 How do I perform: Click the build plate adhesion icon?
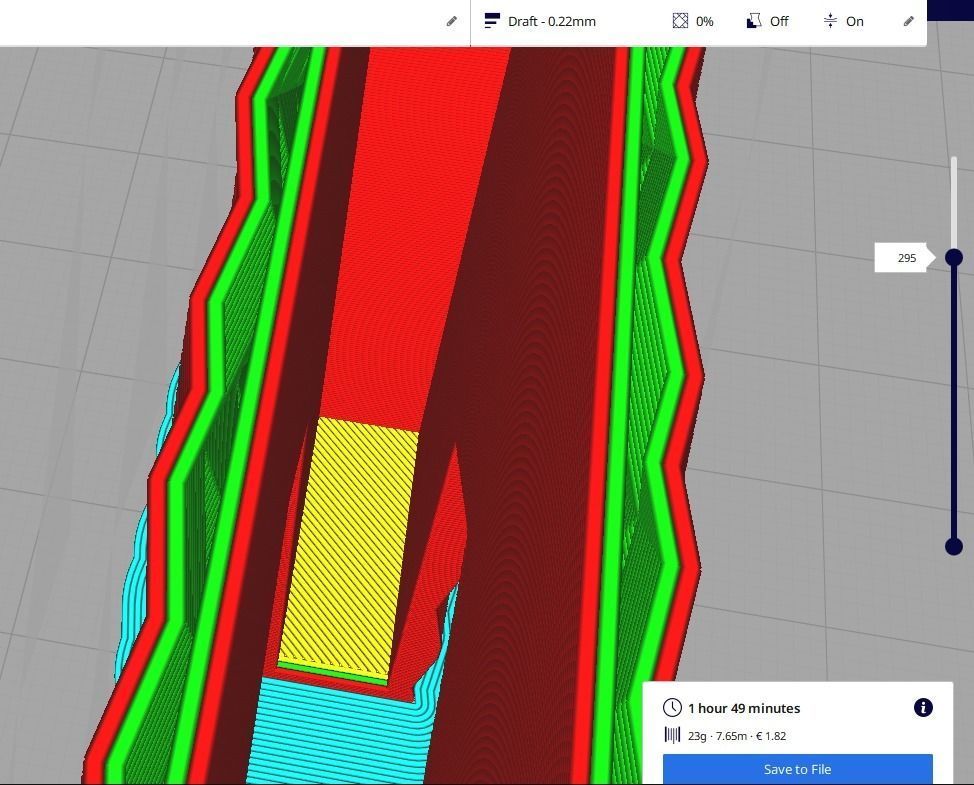[x=830, y=21]
